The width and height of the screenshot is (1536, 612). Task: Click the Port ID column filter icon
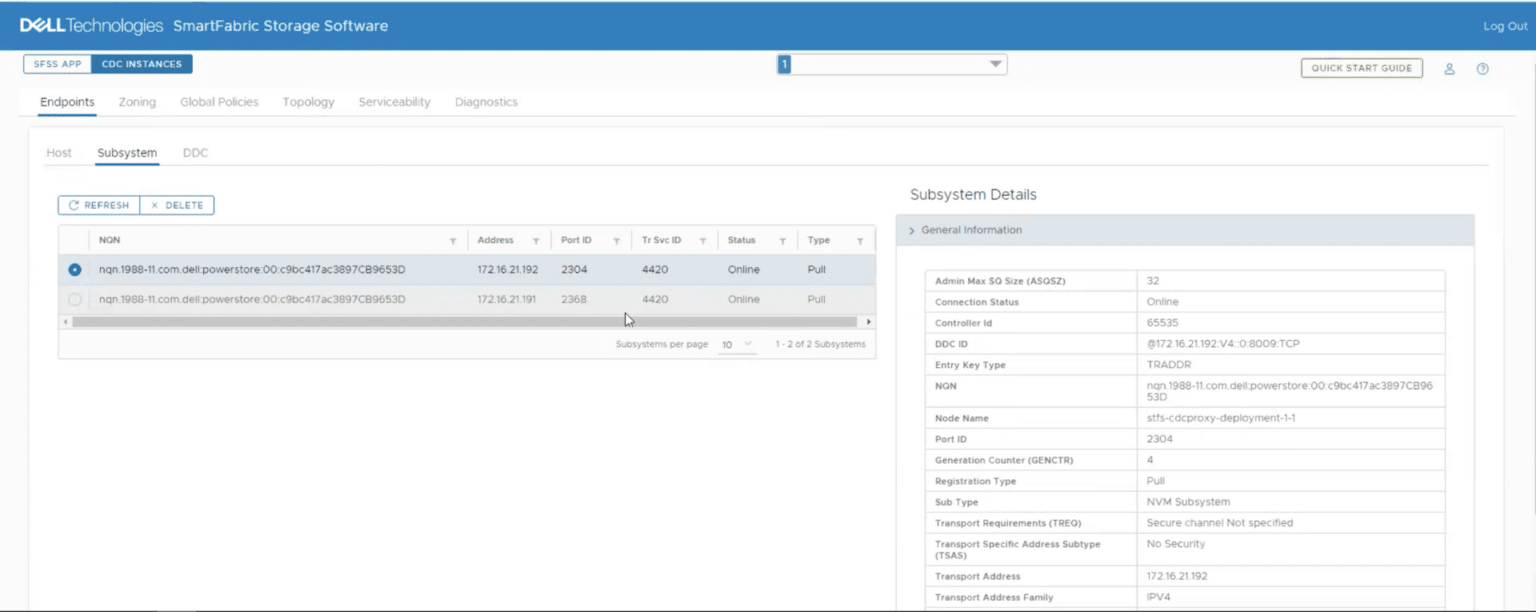point(616,241)
